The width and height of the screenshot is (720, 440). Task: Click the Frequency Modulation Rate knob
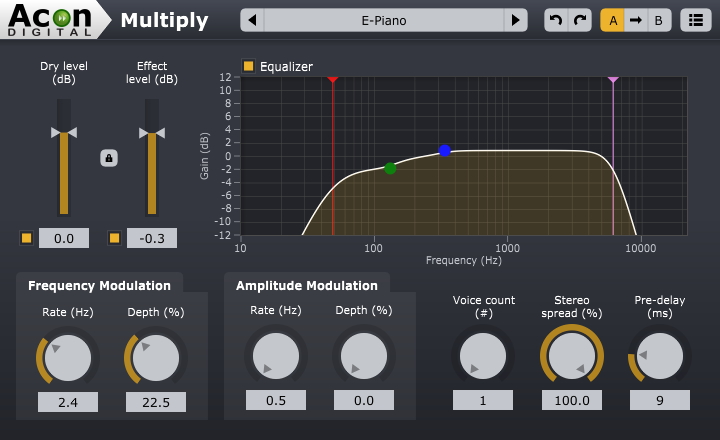click(68, 358)
